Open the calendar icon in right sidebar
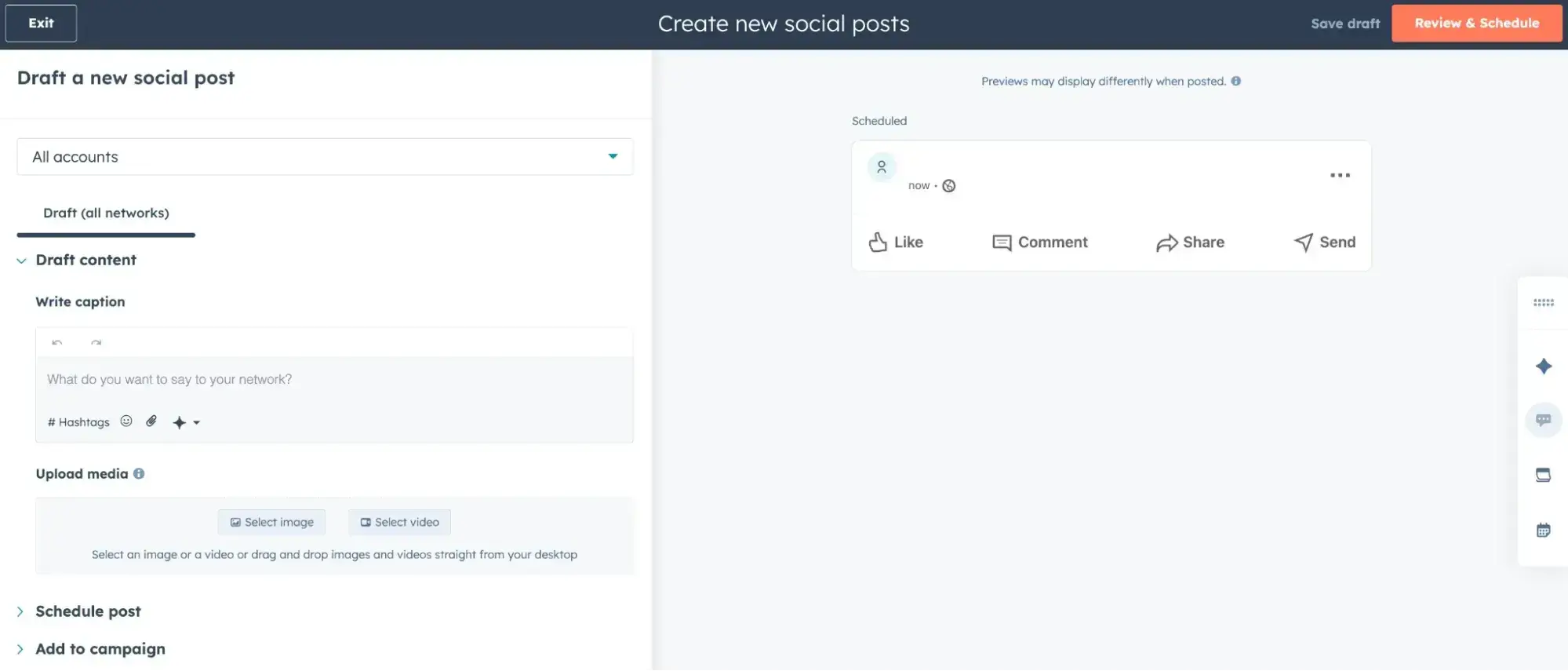 tap(1543, 531)
